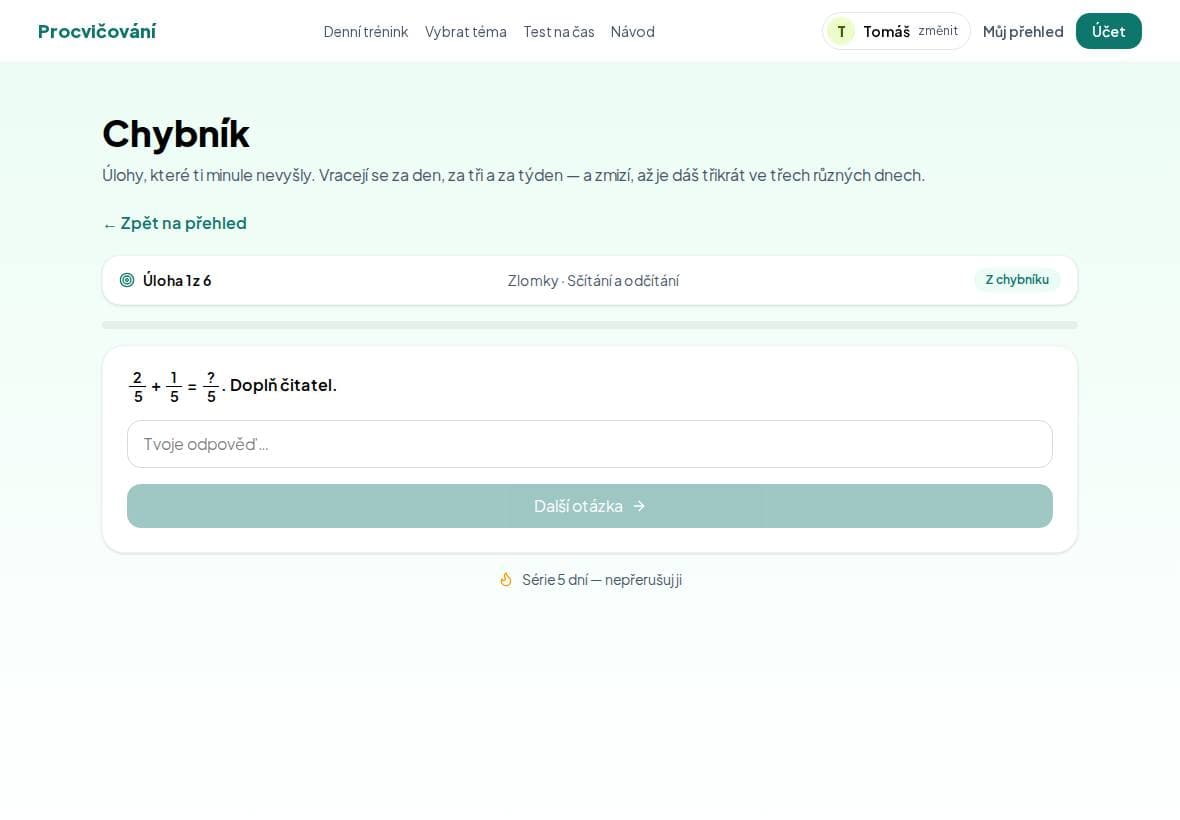Go back via Zpět na přehled
The height and width of the screenshot is (820, 1180).
coord(175,223)
